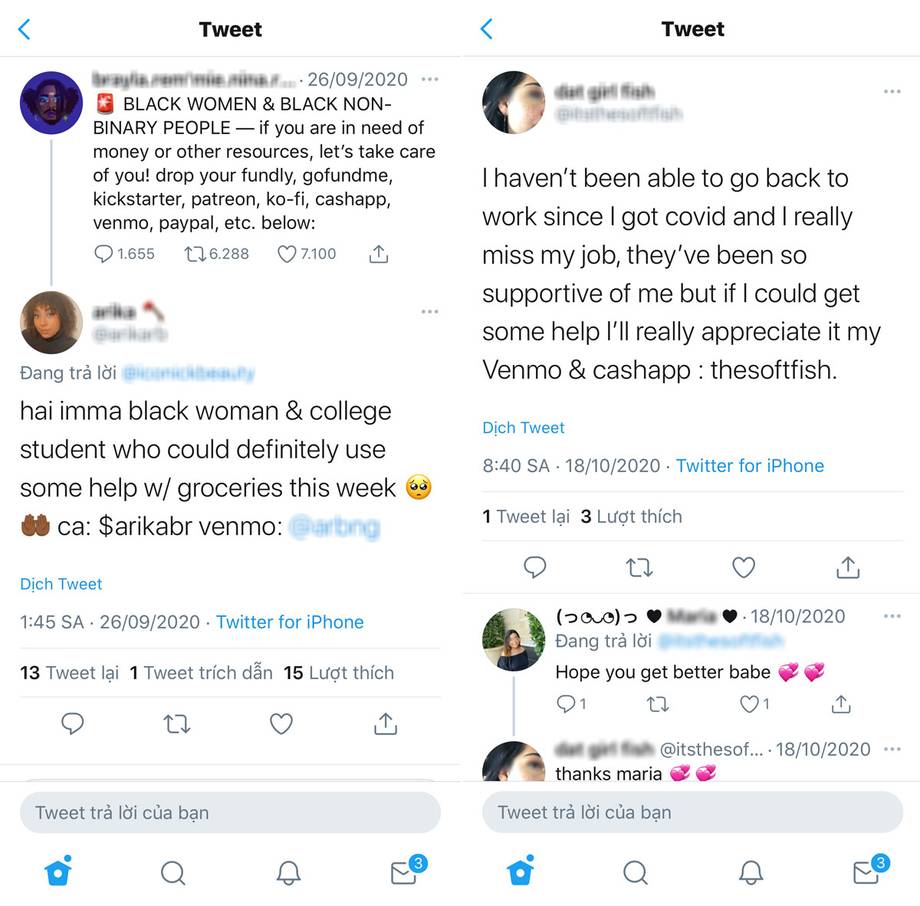
Task: Like the covid Venmo request tweet
Action: pyautogui.click(x=743, y=567)
